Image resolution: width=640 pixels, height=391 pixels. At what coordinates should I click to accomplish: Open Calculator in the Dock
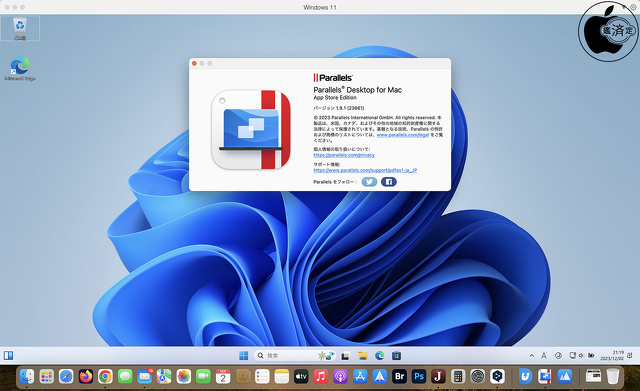pos(458,376)
